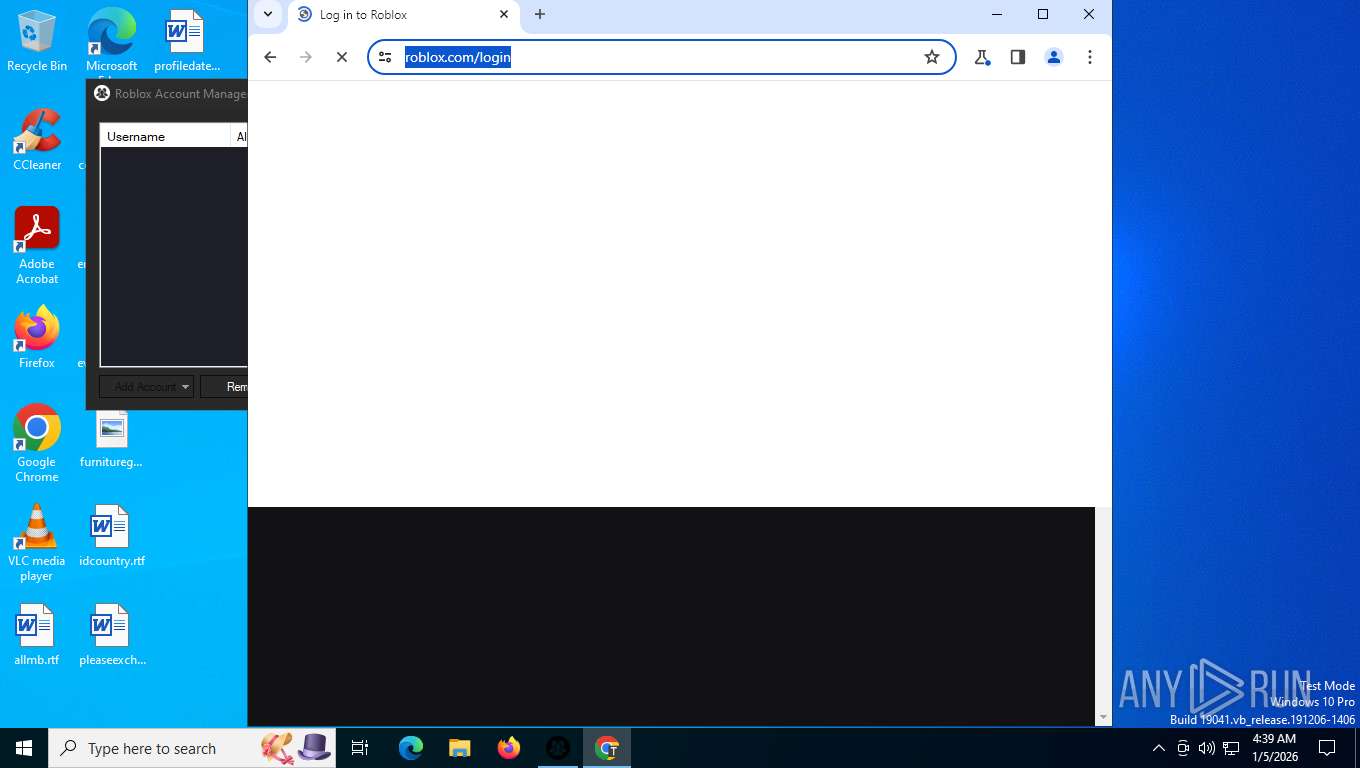Viewport: 1360px width, 768px height.
Task: Open the allmb.rtf desktop file
Action: (x=37, y=635)
